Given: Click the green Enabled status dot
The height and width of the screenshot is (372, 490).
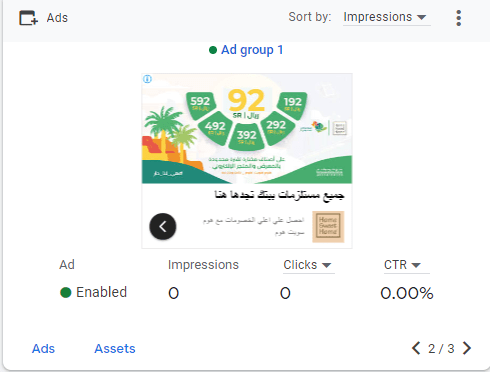Looking at the screenshot, I should click(x=66, y=292).
